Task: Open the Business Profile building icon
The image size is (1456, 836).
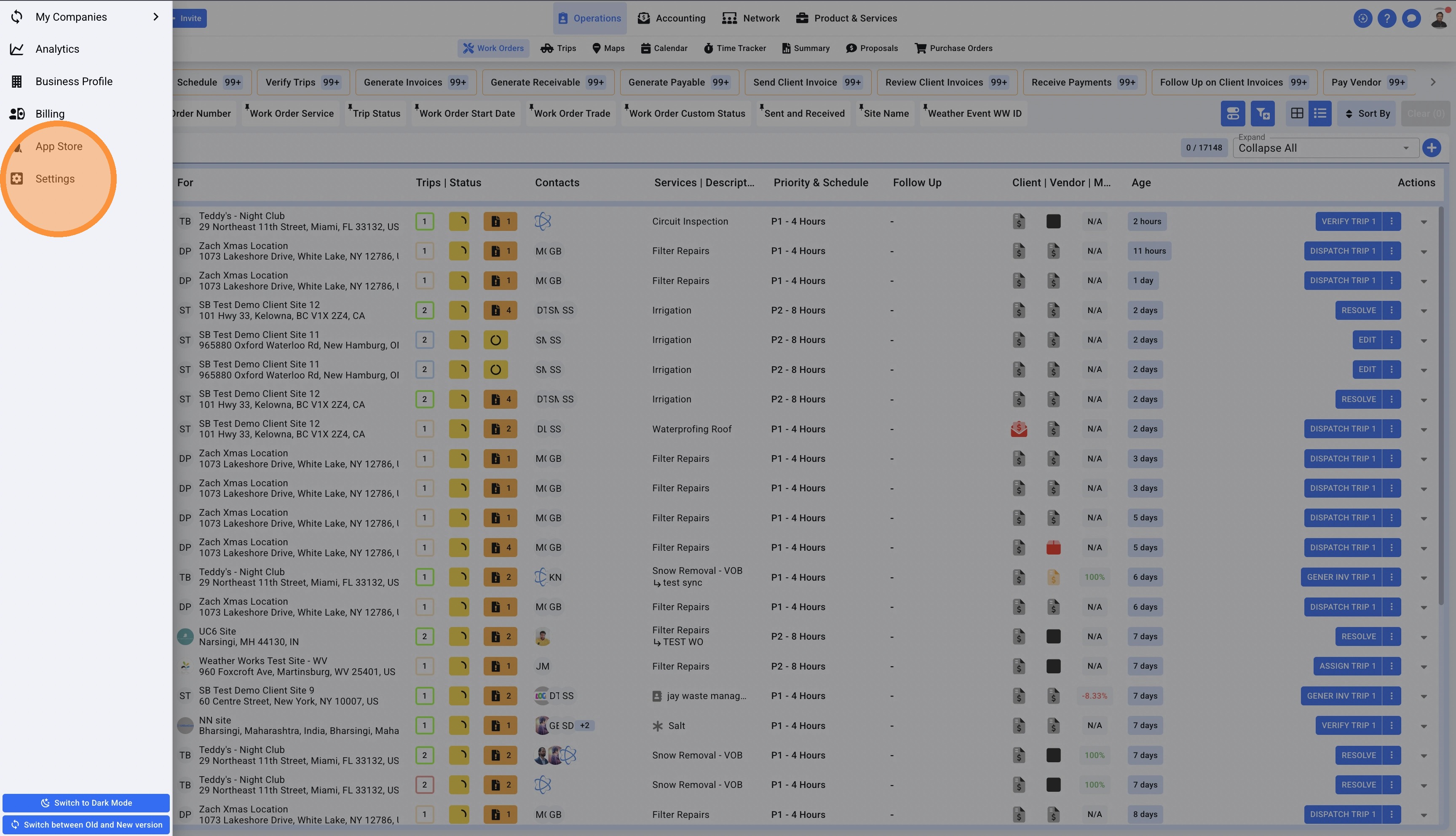Action: tap(17, 81)
